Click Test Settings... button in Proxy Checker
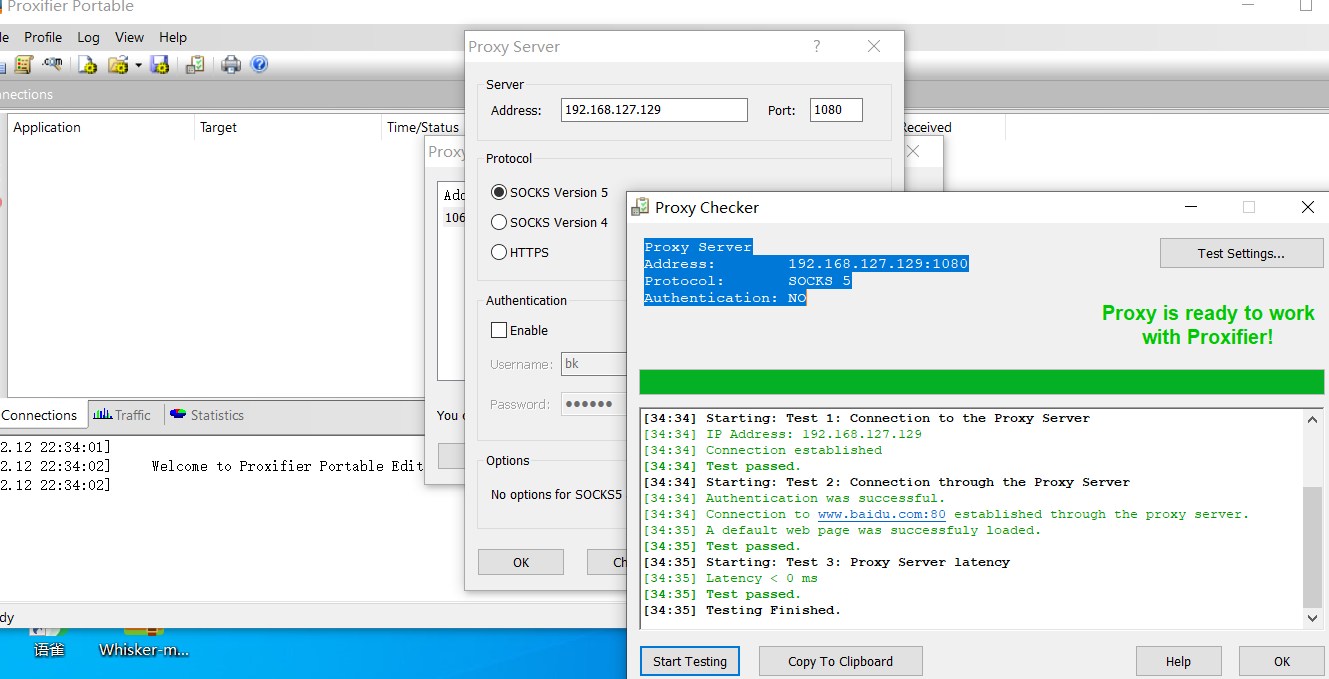 point(1241,253)
